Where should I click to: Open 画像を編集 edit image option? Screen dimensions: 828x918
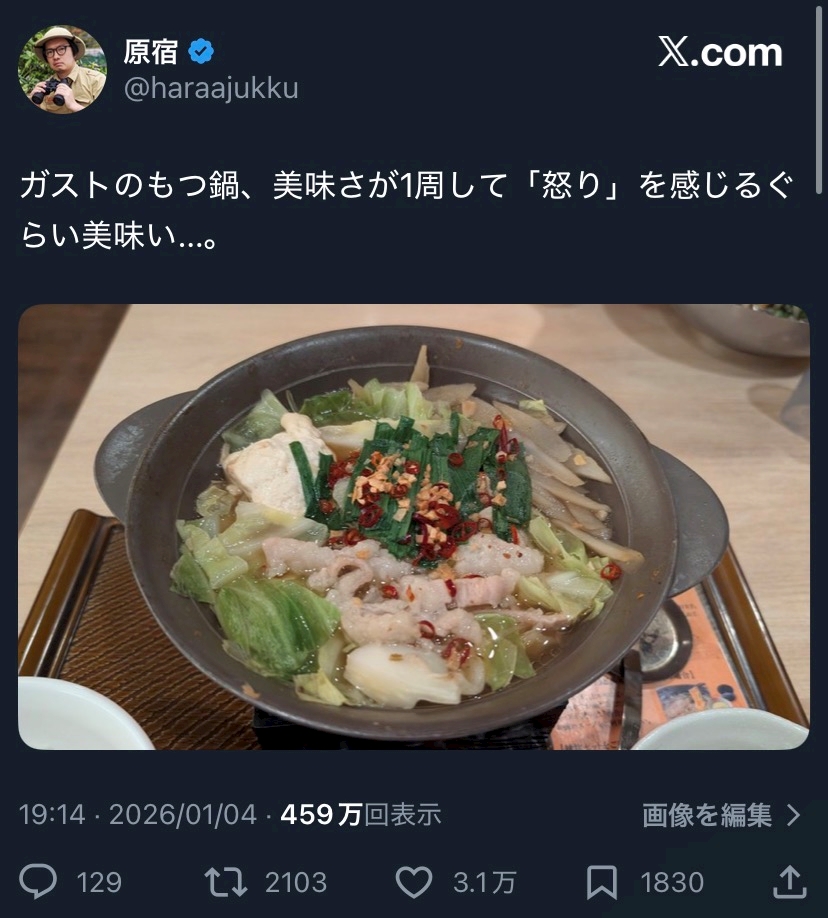point(707,815)
